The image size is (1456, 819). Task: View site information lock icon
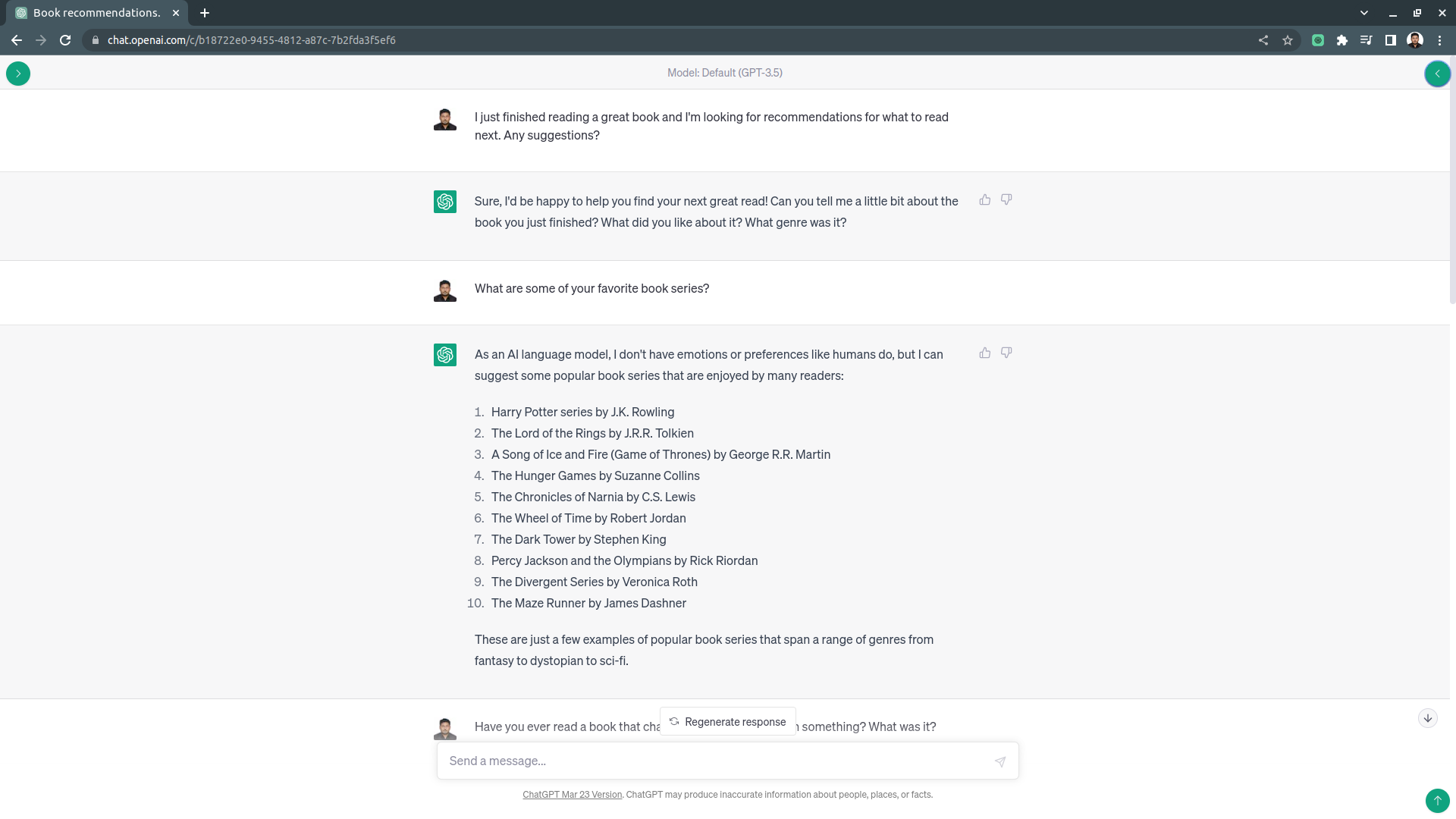click(x=96, y=40)
